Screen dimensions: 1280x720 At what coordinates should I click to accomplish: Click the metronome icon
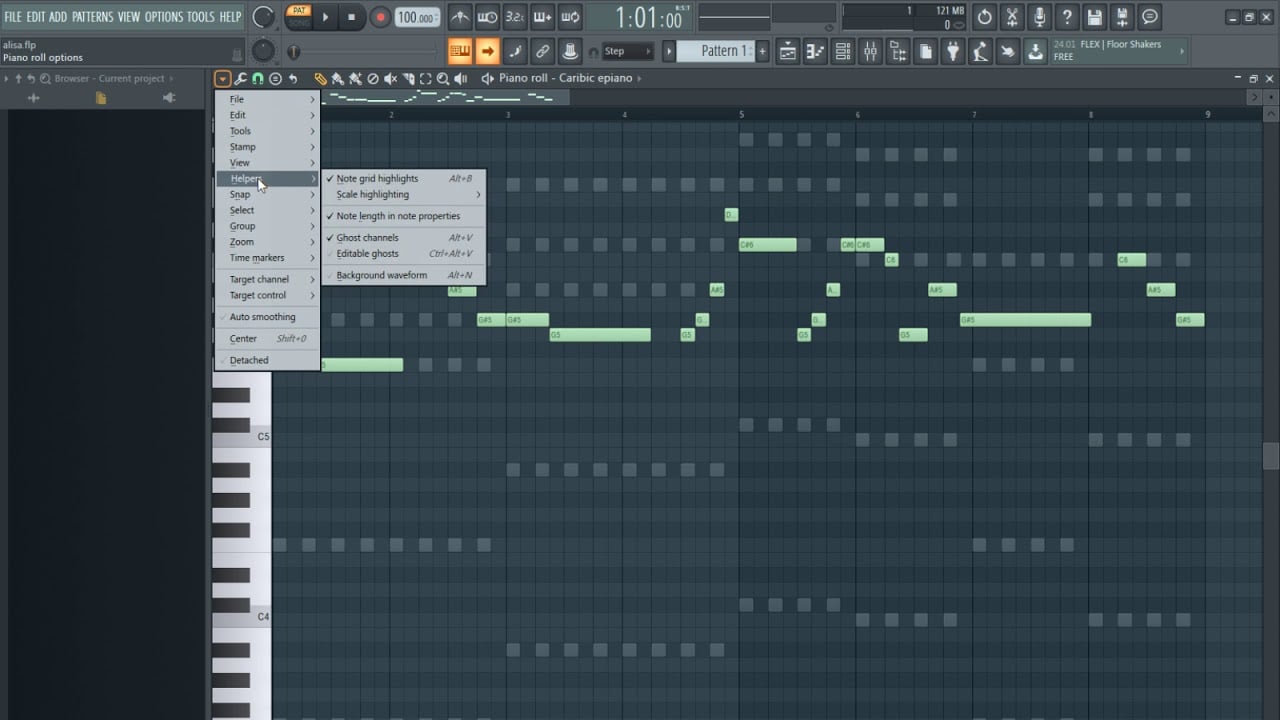pos(460,17)
